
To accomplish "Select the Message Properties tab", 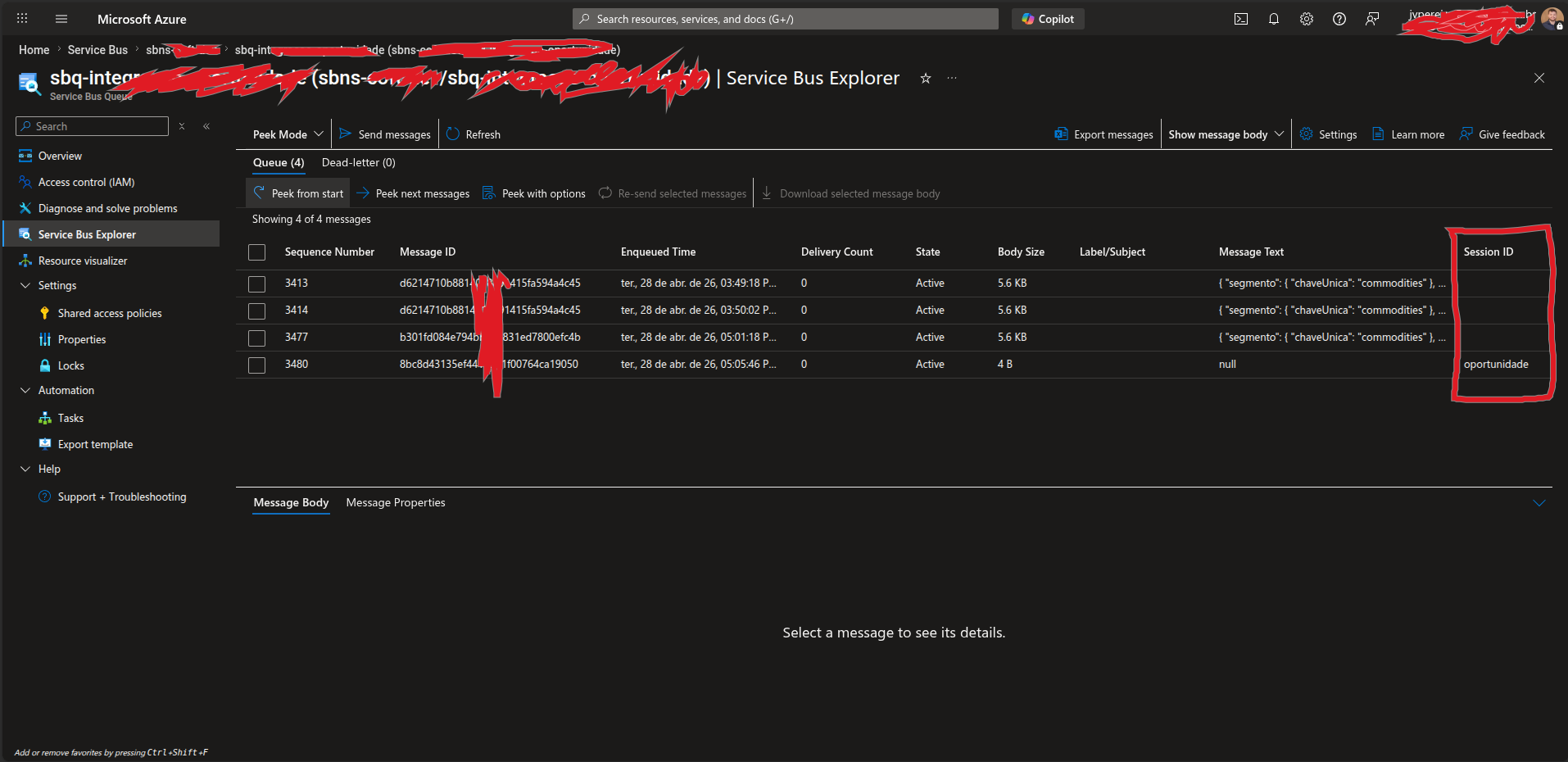I will (396, 502).
